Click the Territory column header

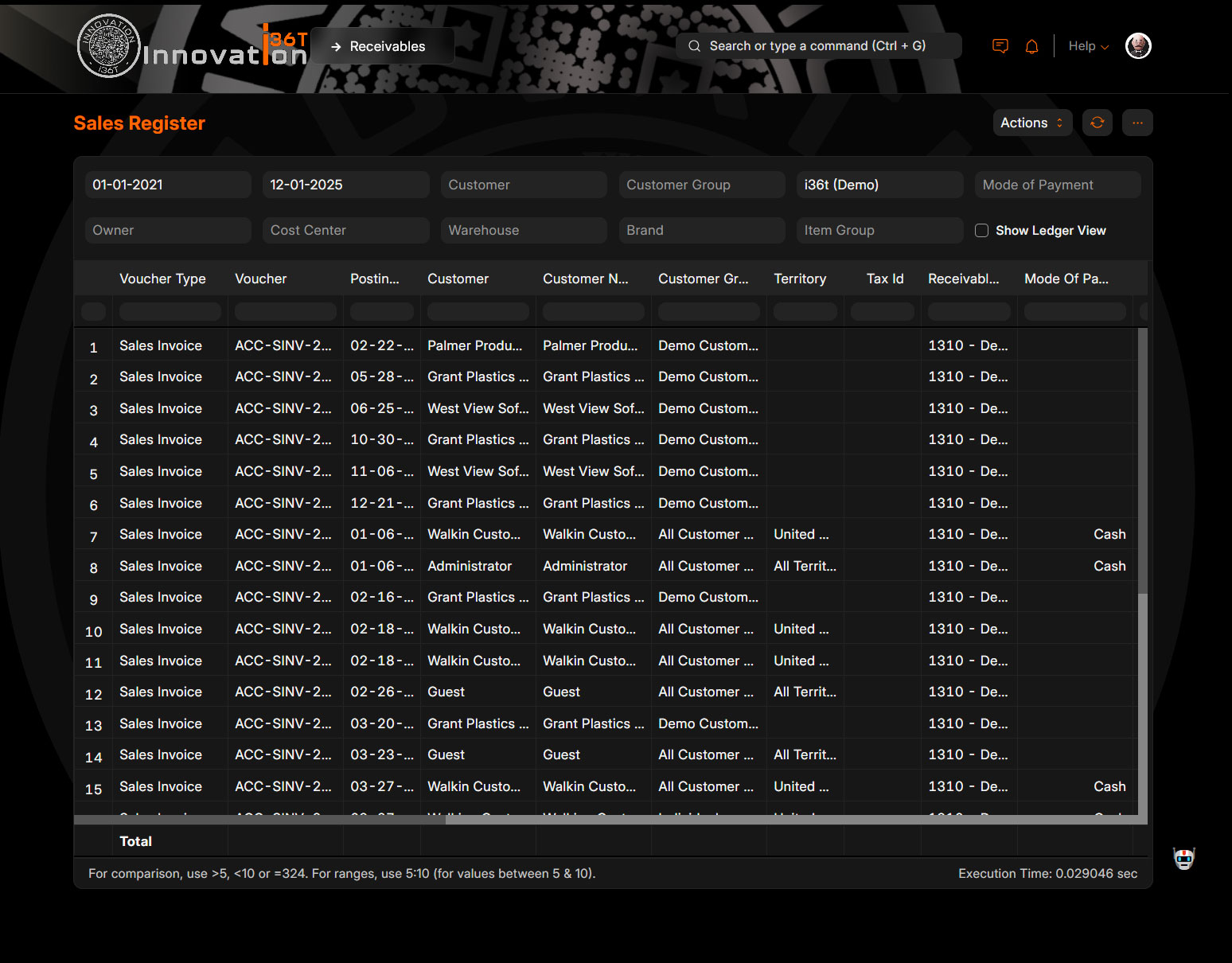click(800, 279)
